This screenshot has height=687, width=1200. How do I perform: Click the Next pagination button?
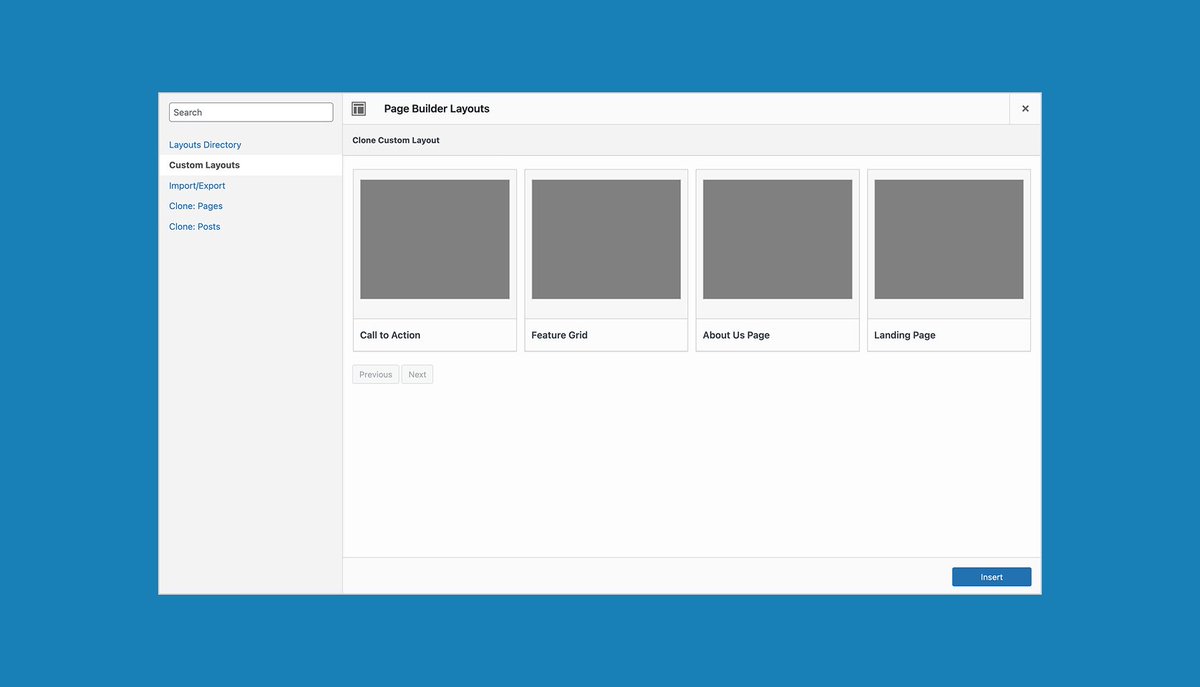(417, 373)
